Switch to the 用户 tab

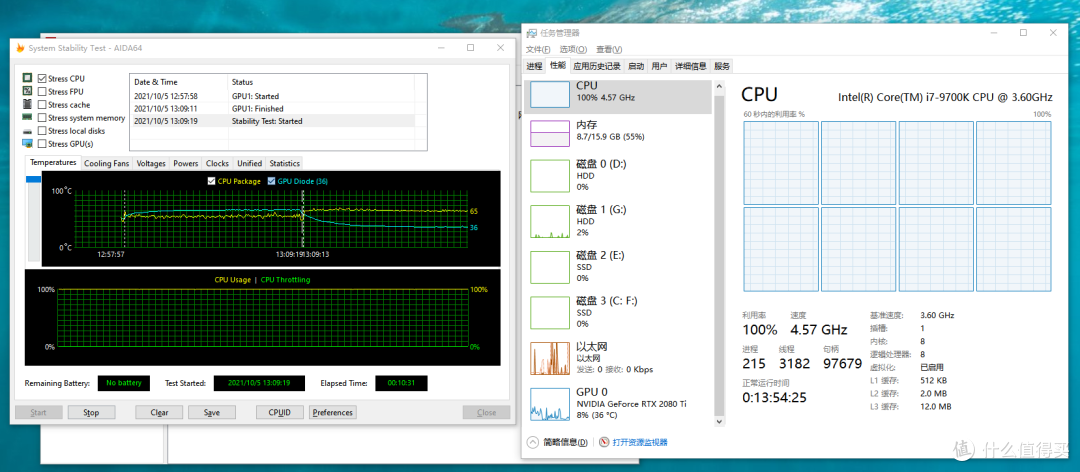(x=659, y=66)
